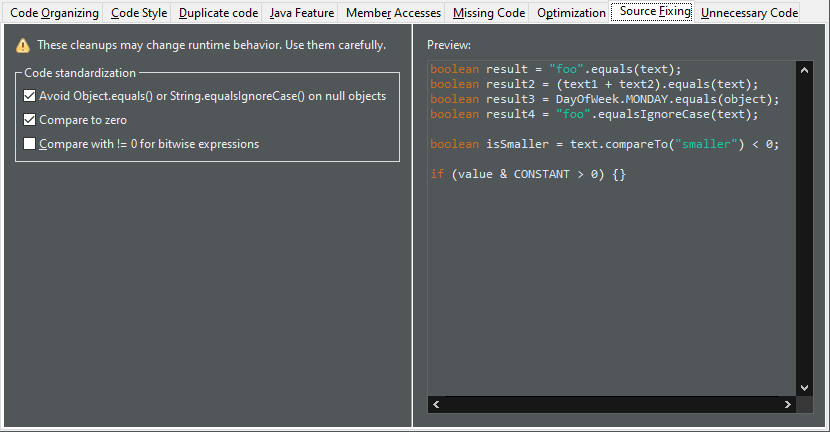Click the preview scroll up arrow
This screenshot has height=432, width=830.
pyautogui.click(x=804, y=70)
